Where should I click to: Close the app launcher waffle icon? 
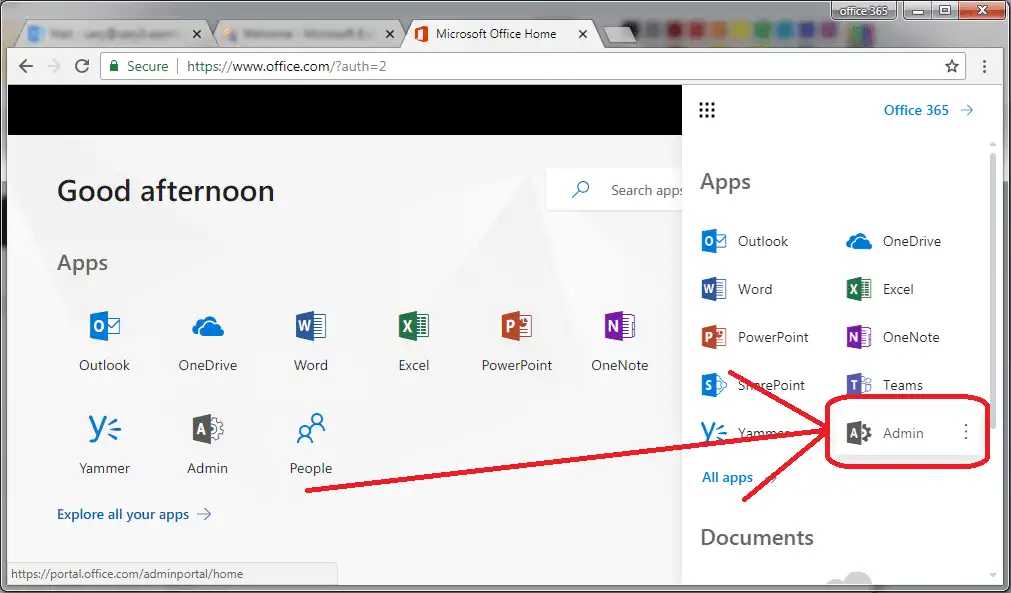pos(707,110)
